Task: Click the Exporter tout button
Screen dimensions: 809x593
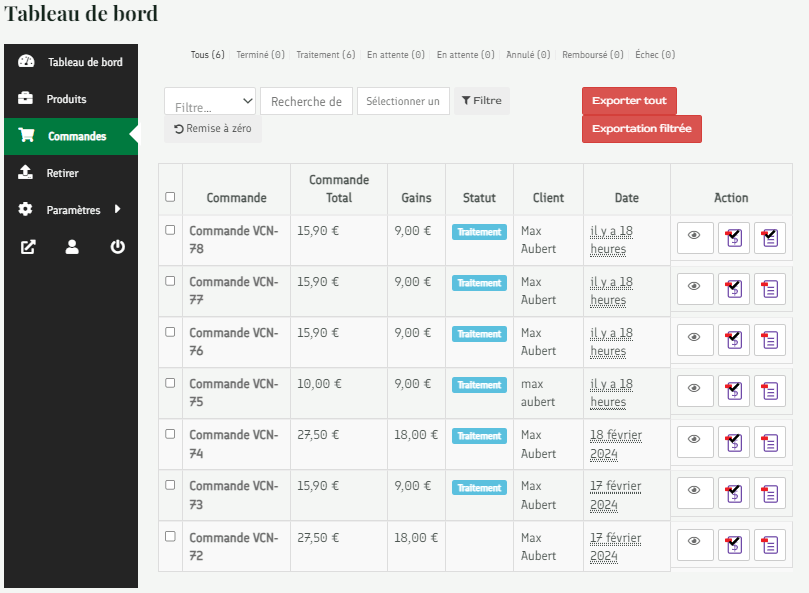Action: pos(629,101)
